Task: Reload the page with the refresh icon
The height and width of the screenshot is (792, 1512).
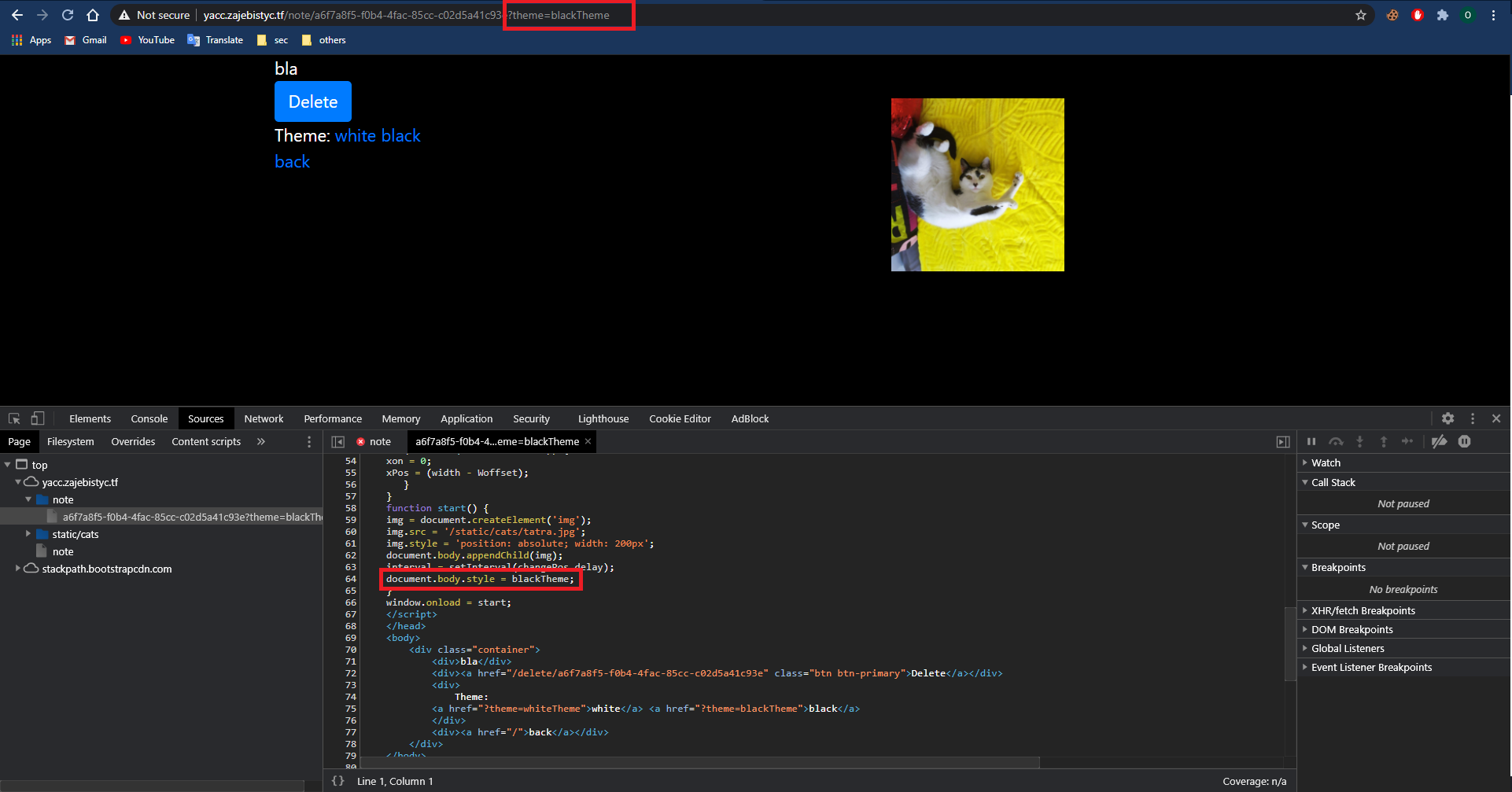Action: click(68, 15)
